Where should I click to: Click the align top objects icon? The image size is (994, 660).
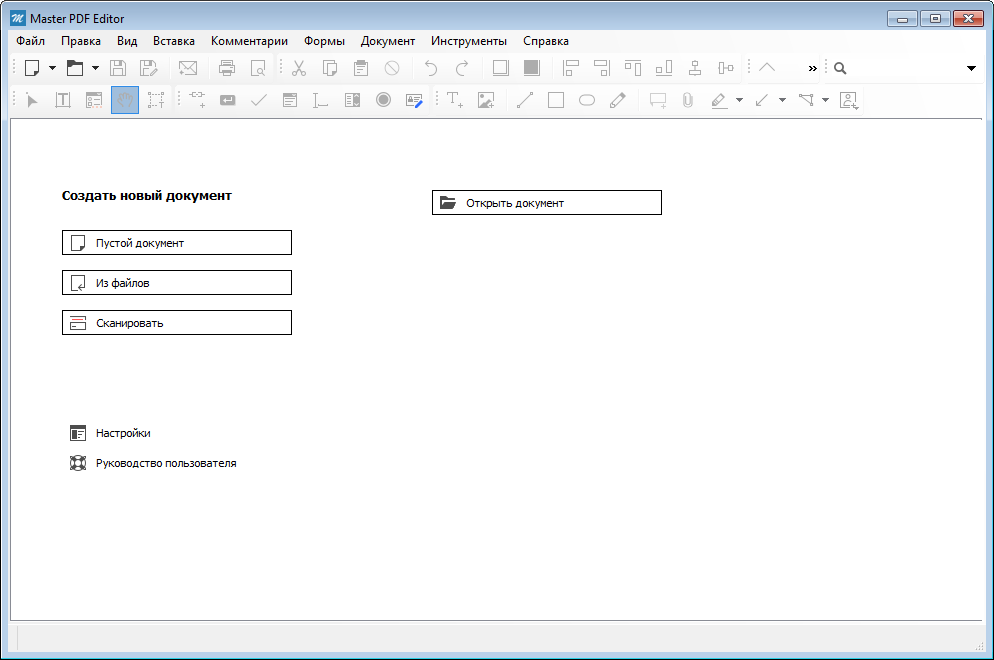click(x=633, y=68)
